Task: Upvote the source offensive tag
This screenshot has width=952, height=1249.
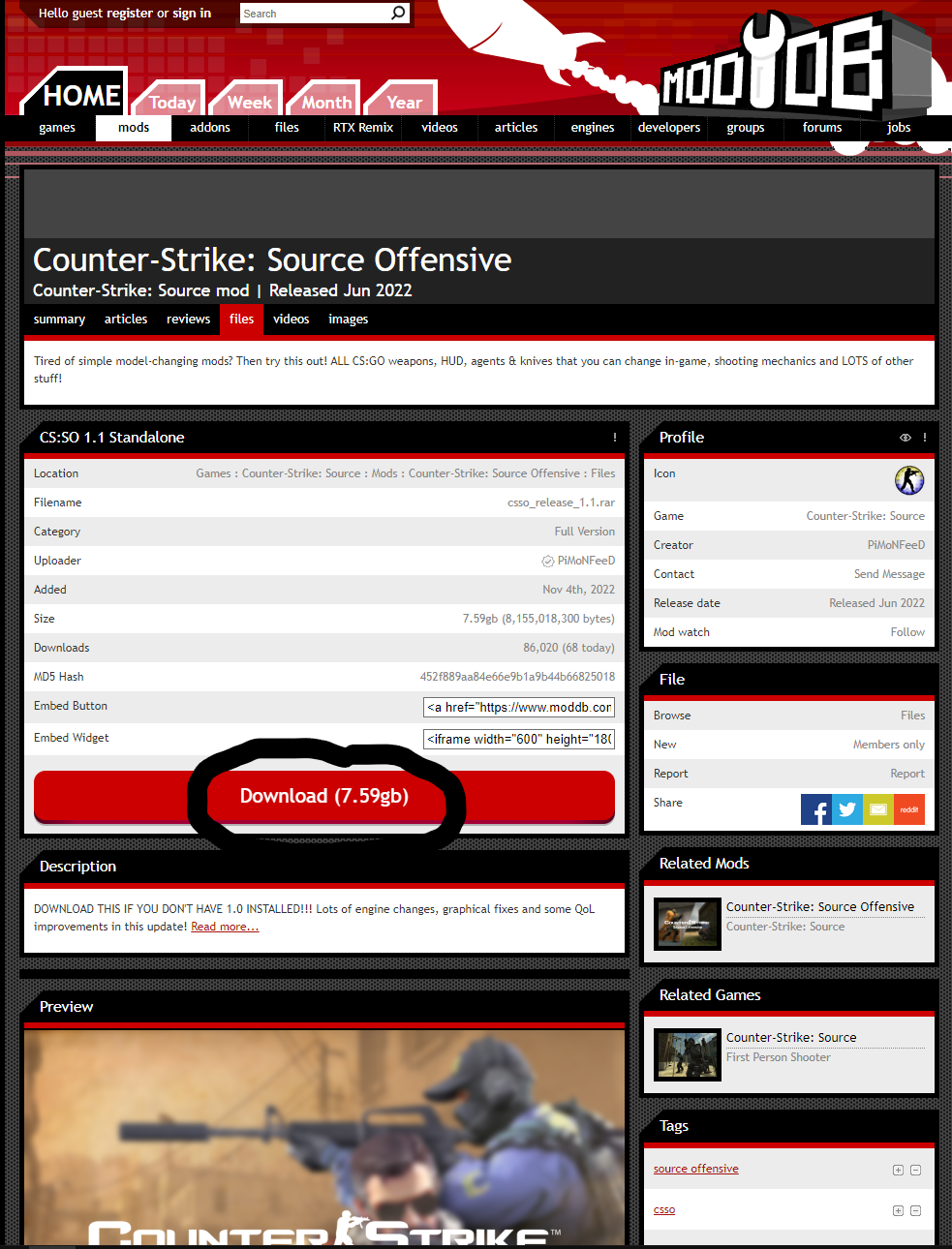Action: tap(898, 1170)
